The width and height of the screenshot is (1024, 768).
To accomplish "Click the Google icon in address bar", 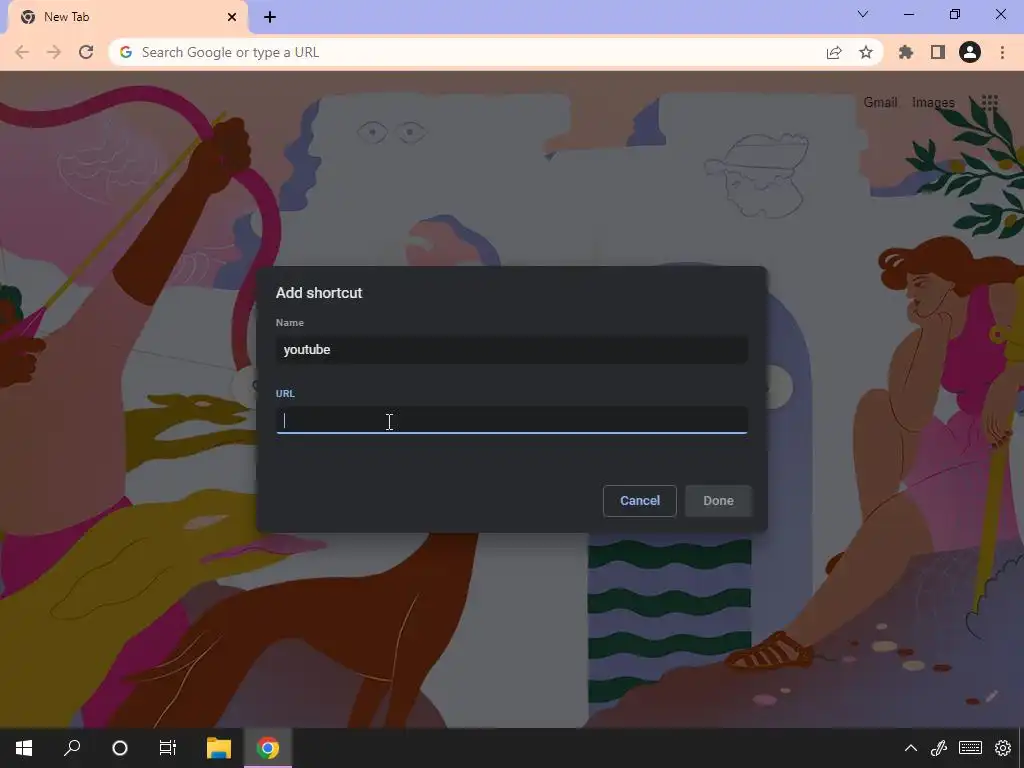I will pos(126,52).
